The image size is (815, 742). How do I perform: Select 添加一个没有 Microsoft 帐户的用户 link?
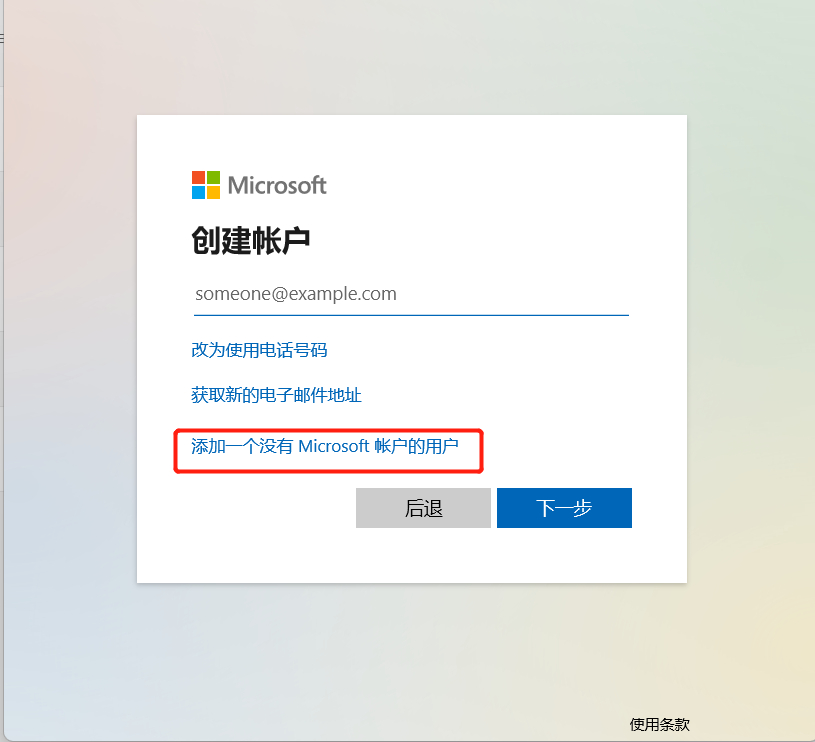point(325,446)
